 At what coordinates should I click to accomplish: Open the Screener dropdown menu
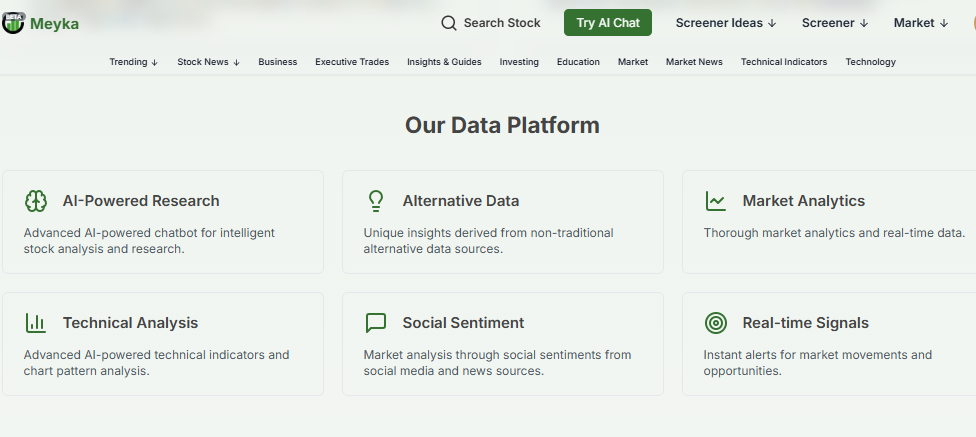pyautogui.click(x=835, y=23)
